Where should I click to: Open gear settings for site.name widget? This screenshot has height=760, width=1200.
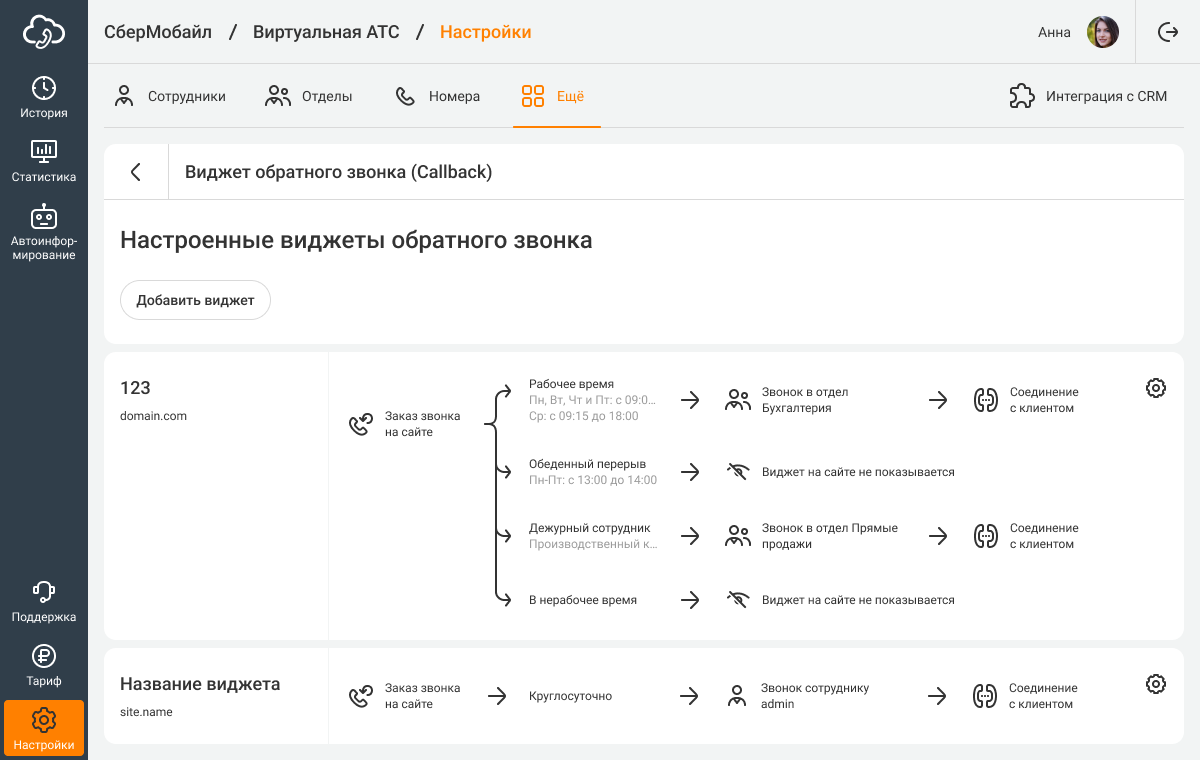point(1155,684)
